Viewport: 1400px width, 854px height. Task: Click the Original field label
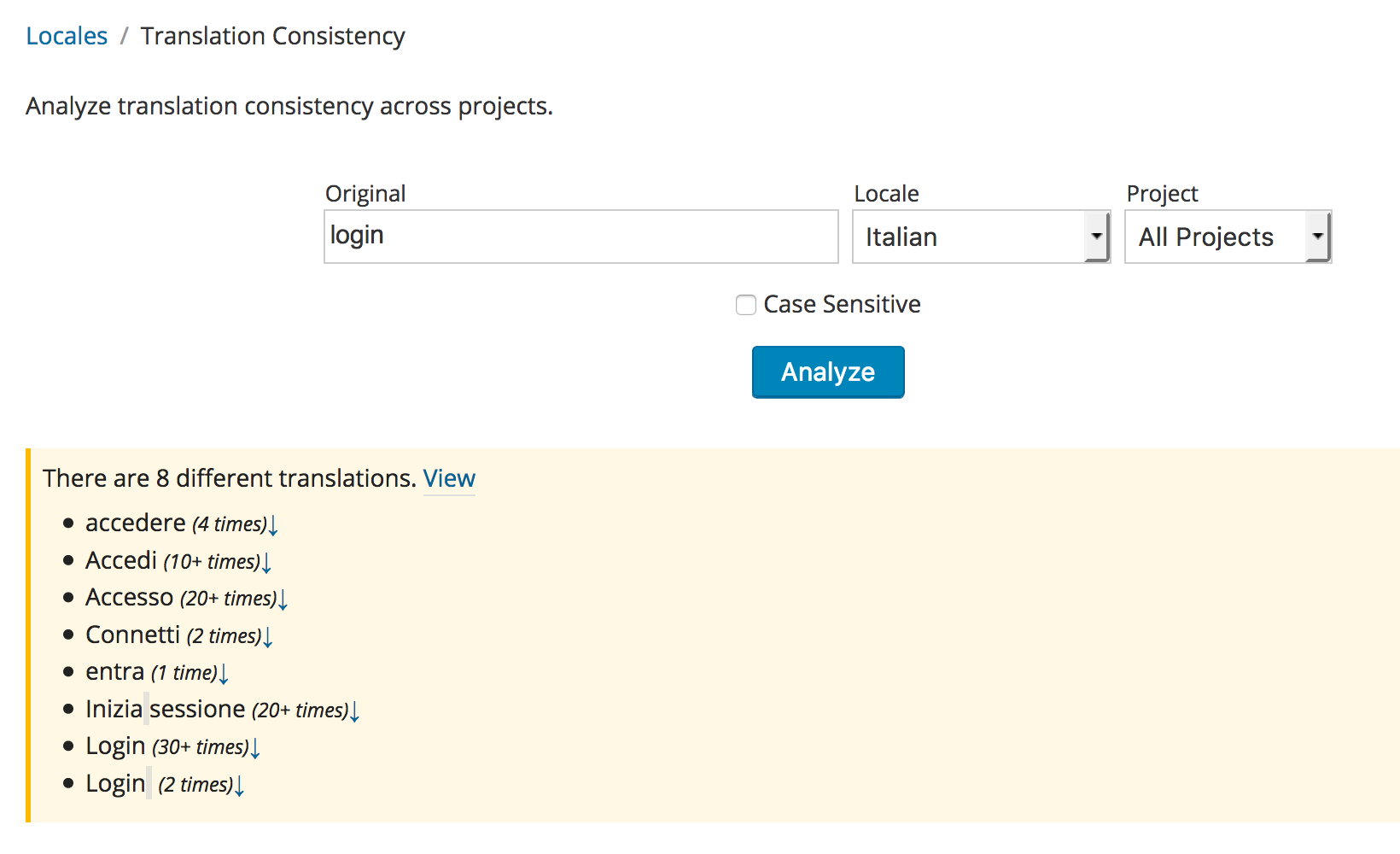[x=365, y=194]
